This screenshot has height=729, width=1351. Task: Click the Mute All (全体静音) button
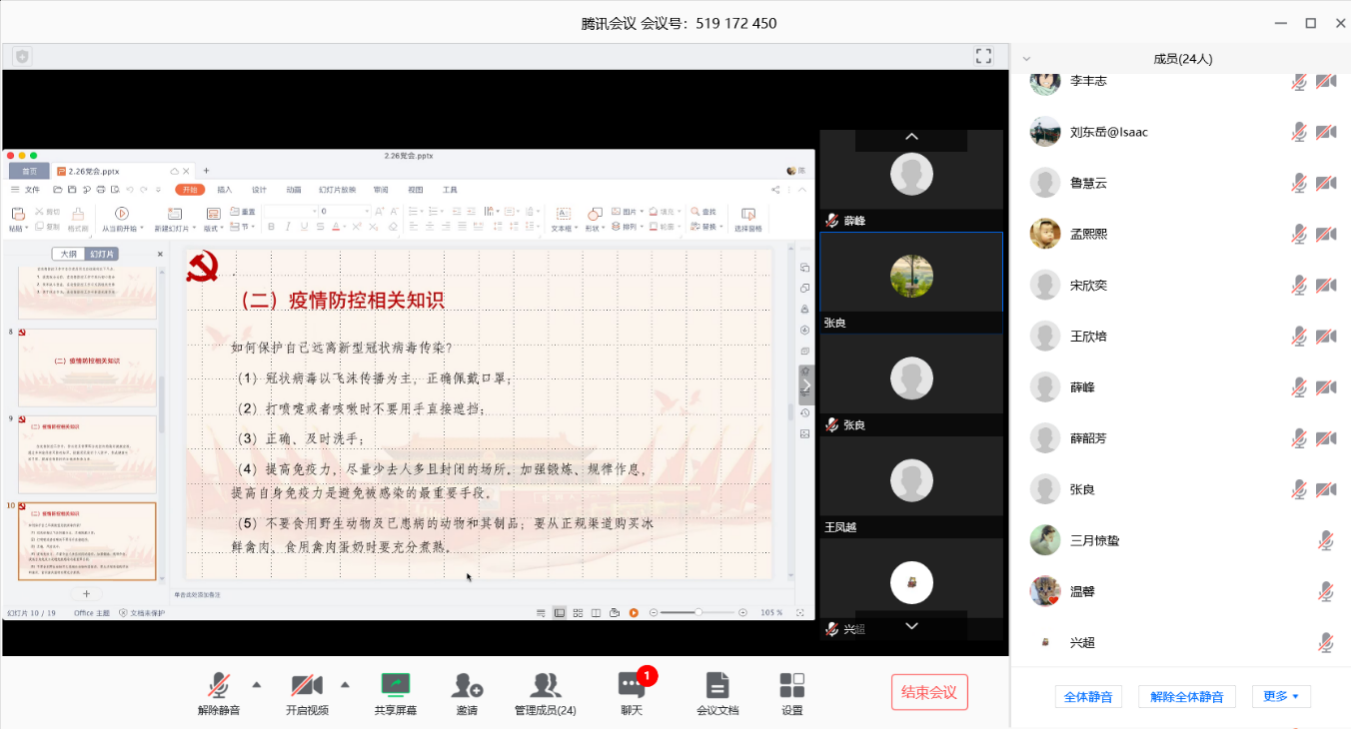pos(1088,697)
